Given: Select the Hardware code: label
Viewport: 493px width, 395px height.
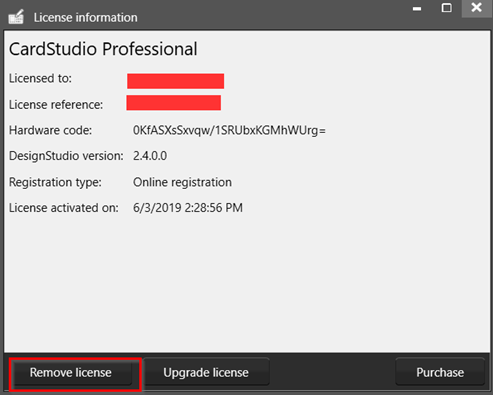Looking at the screenshot, I should coord(50,130).
